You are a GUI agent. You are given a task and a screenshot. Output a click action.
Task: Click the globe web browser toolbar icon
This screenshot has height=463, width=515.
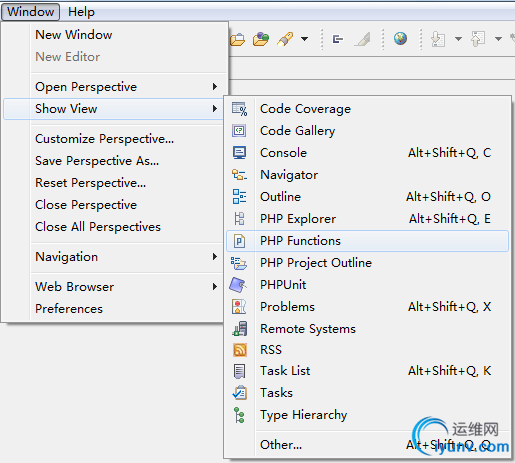click(400, 38)
